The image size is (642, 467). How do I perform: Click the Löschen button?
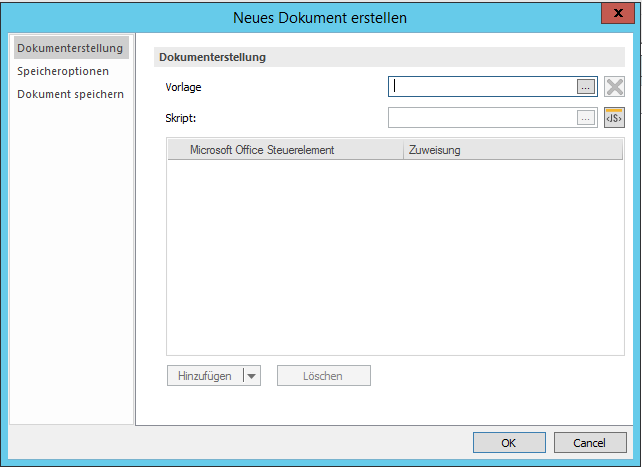[324, 376]
